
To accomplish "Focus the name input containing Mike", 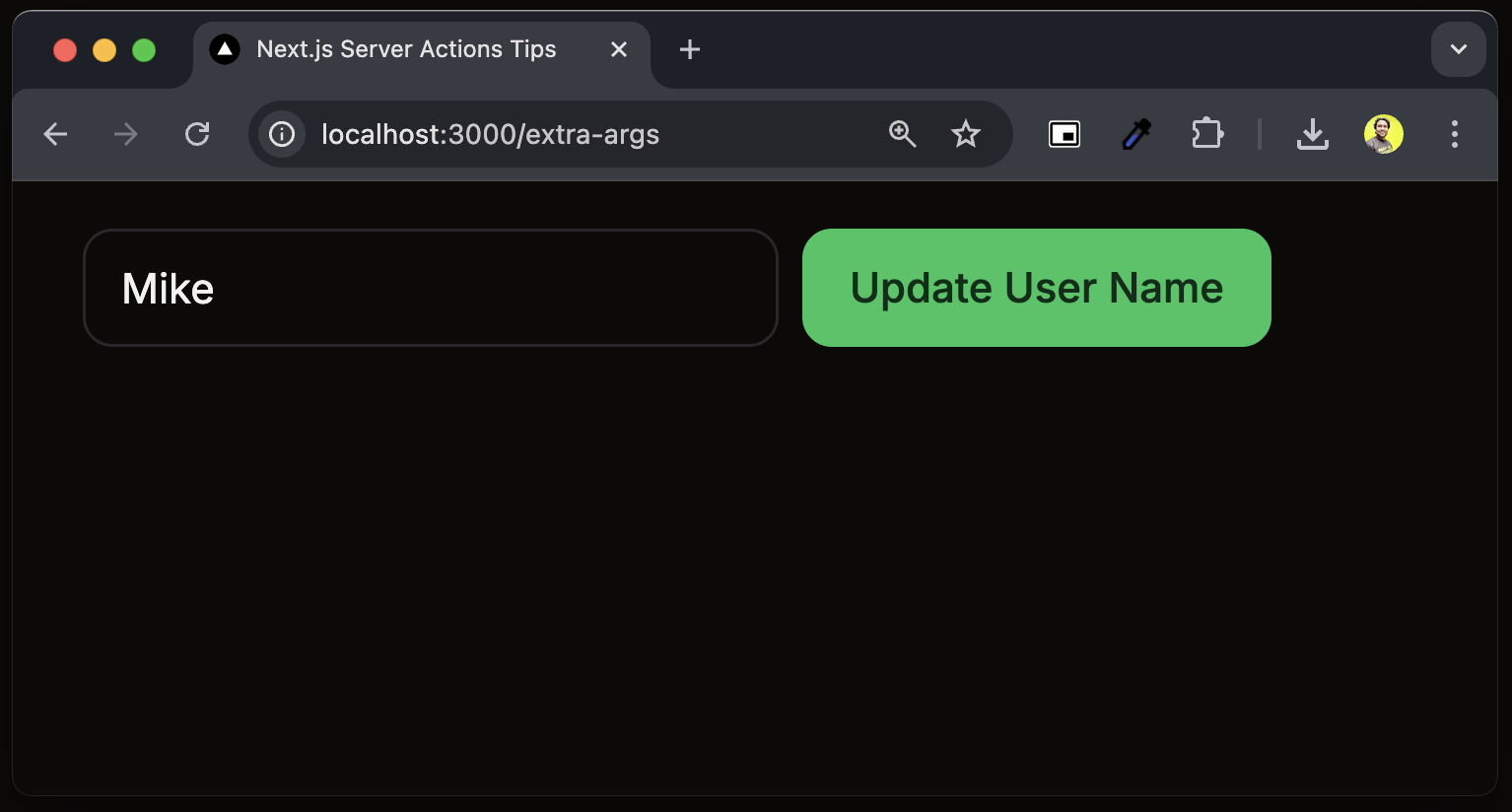I will point(431,288).
